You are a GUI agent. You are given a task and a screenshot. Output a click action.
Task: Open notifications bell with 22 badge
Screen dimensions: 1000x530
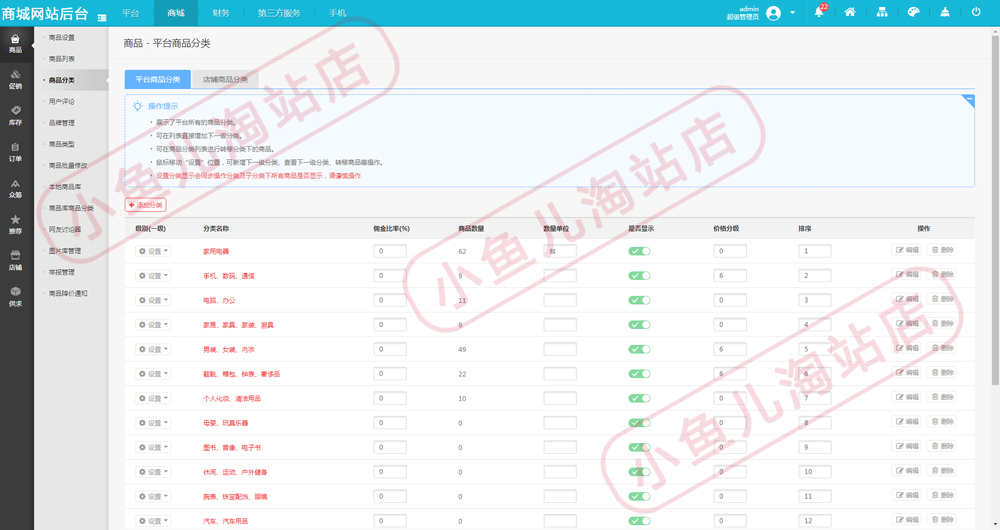click(x=819, y=12)
